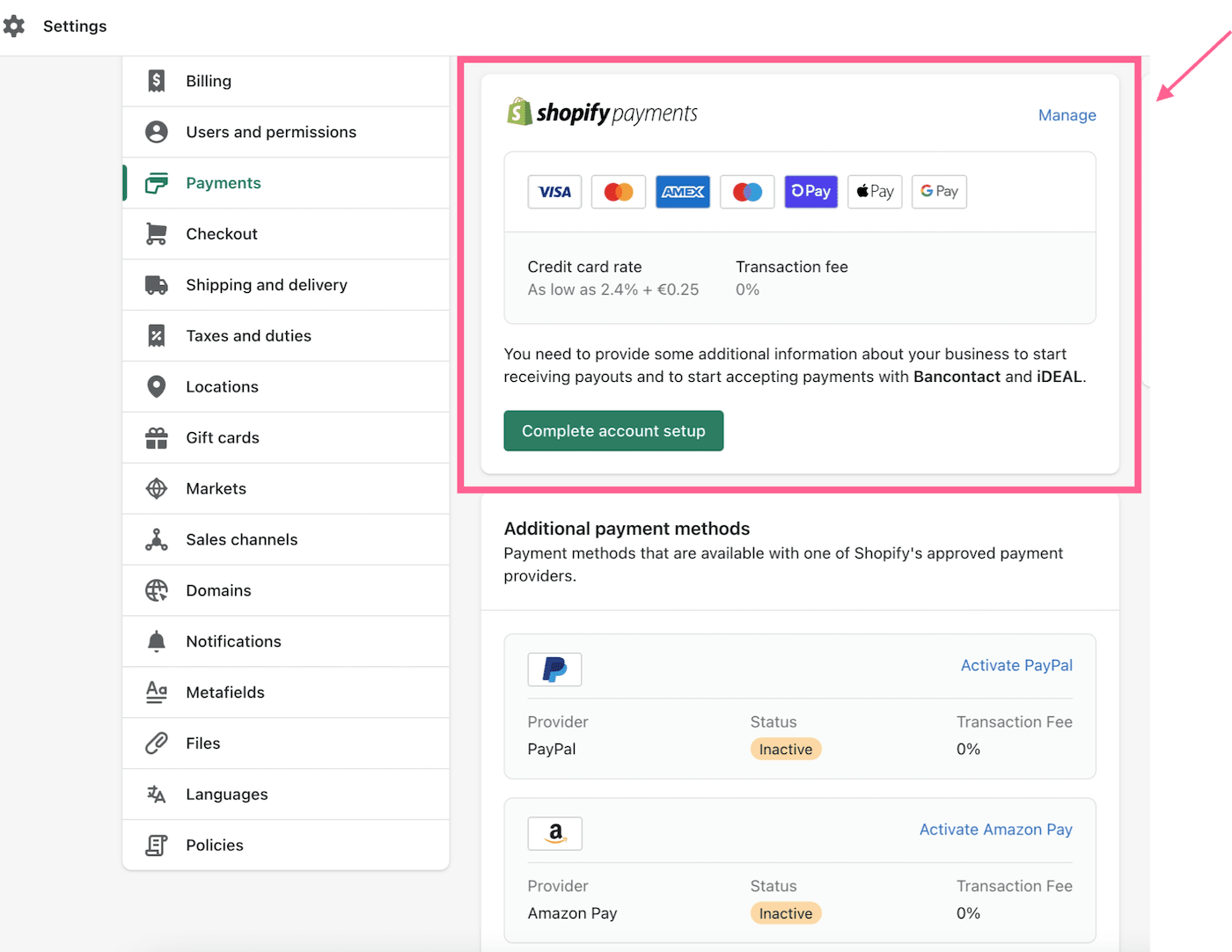Click the Settings gear icon
Image resolution: width=1232 pixels, height=952 pixels.
13,26
